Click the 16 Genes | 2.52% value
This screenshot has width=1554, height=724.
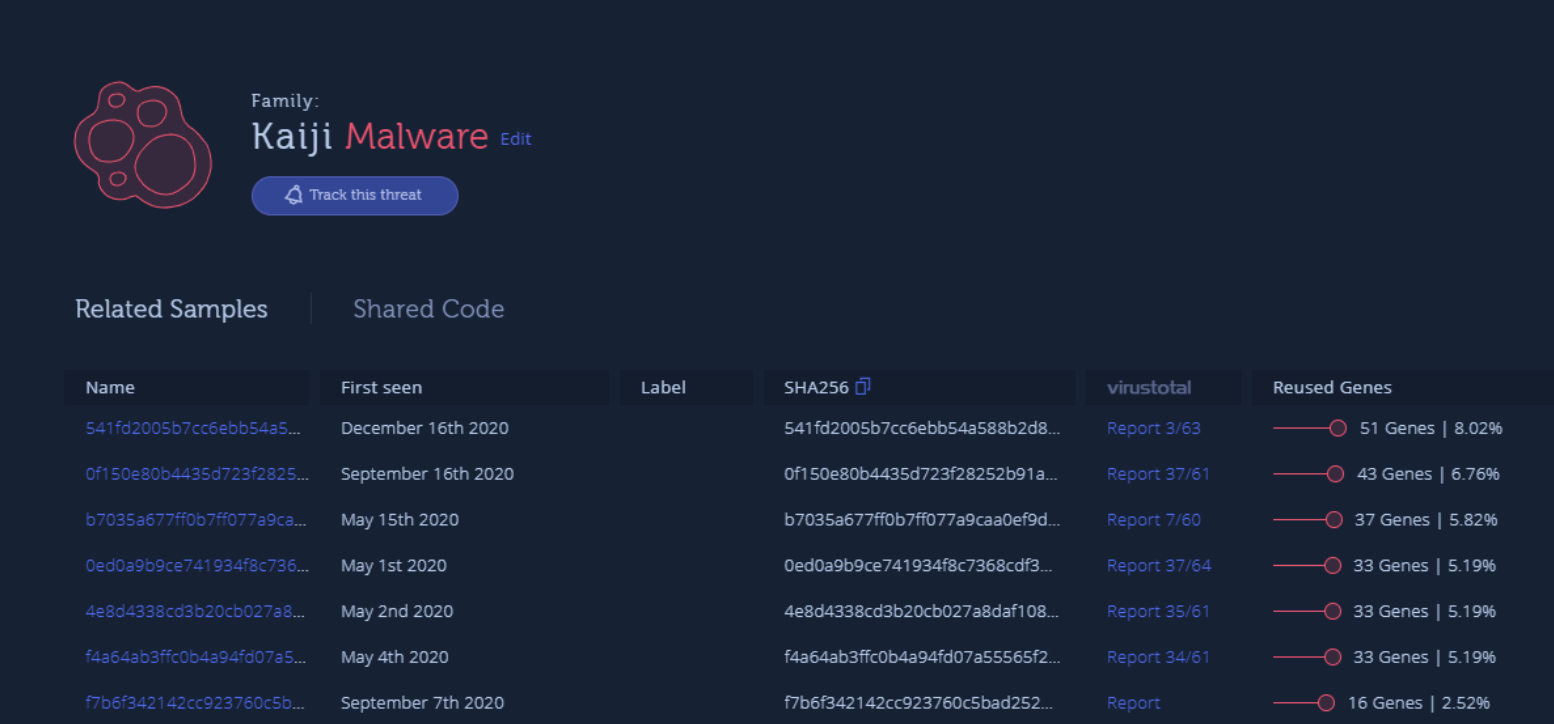[x=1419, y=704]
